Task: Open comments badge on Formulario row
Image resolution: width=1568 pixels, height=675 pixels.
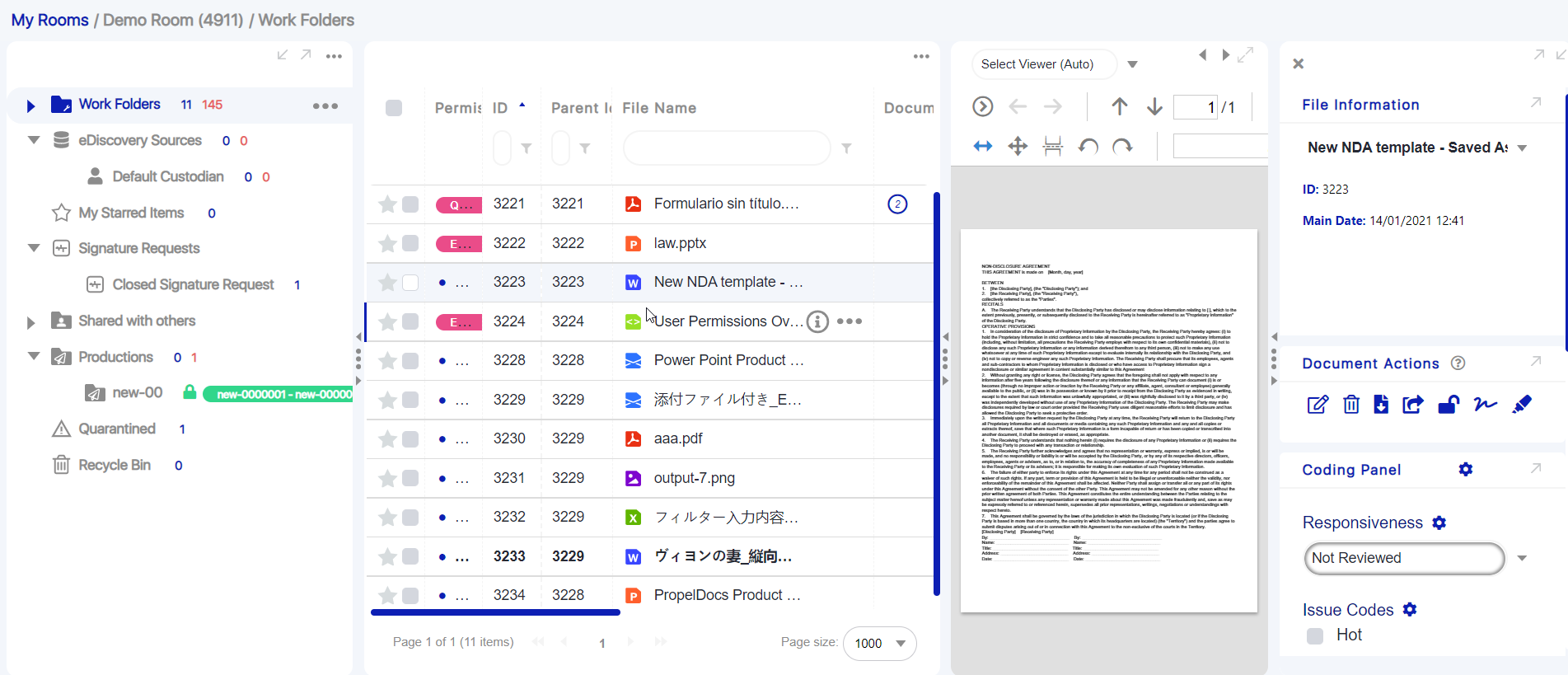Action: [x=897, y=204]
